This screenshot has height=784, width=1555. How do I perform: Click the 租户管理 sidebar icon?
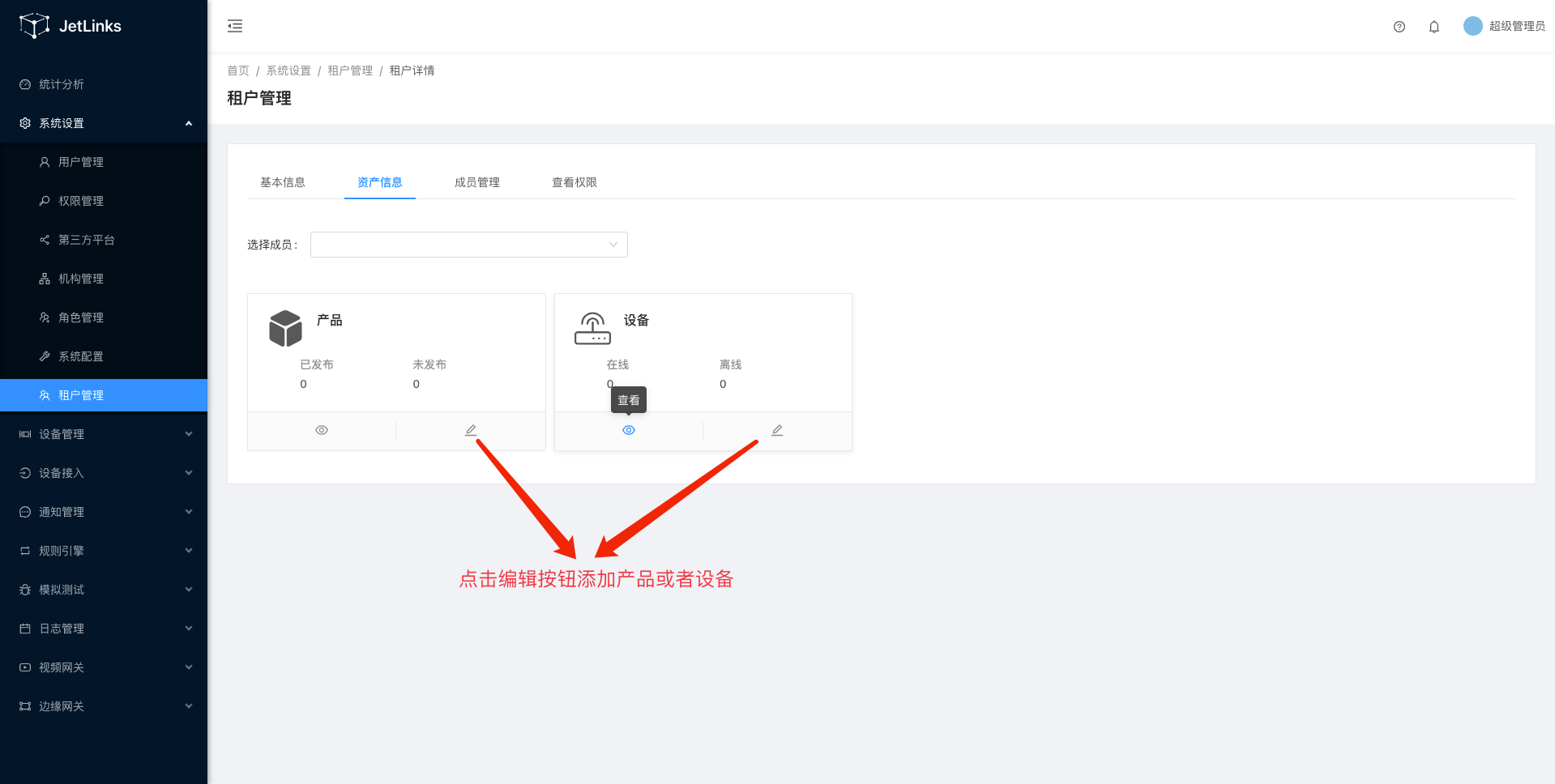click(45, 395)
